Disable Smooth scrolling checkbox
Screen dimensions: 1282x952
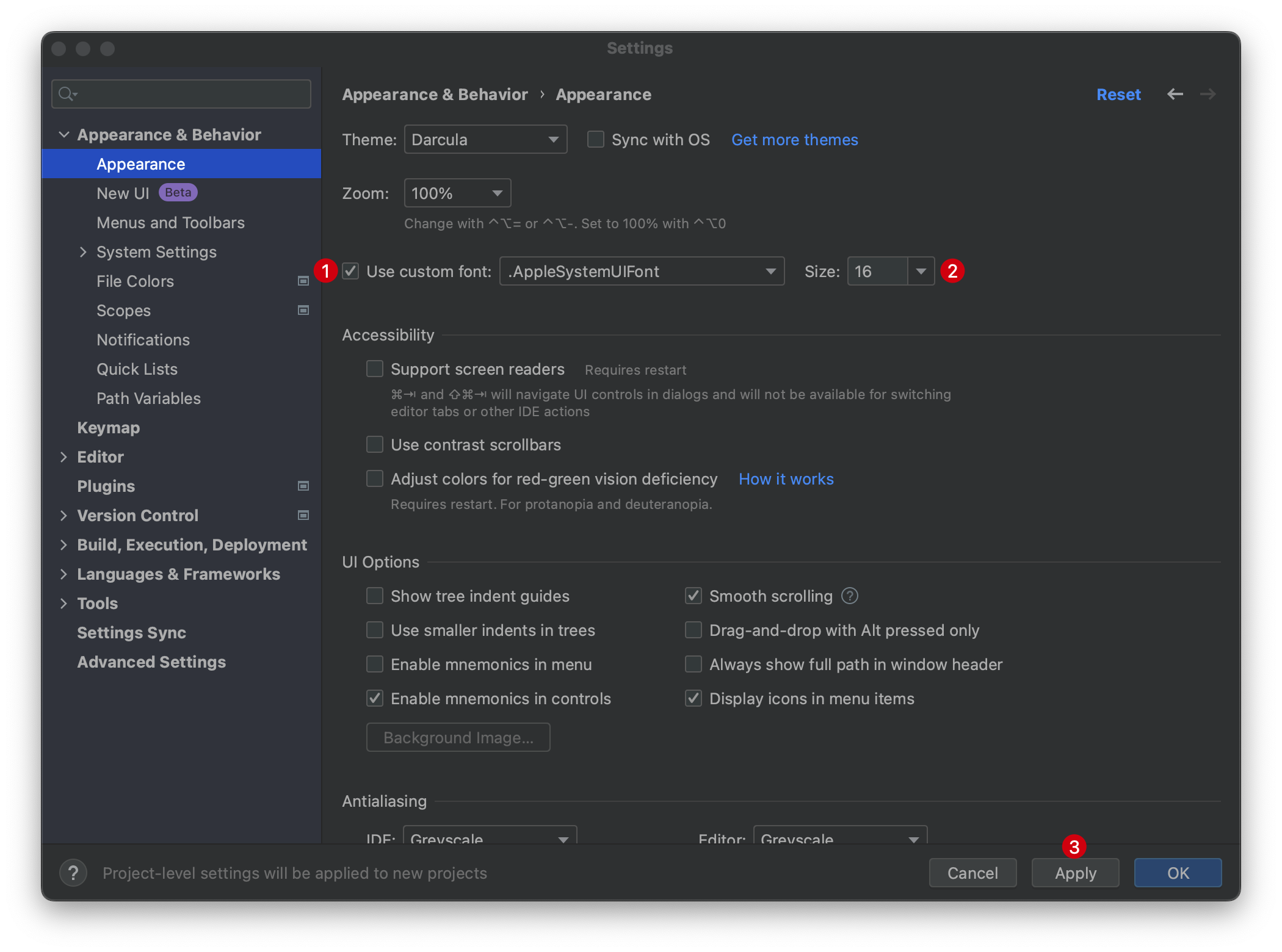tap(694, 596)
